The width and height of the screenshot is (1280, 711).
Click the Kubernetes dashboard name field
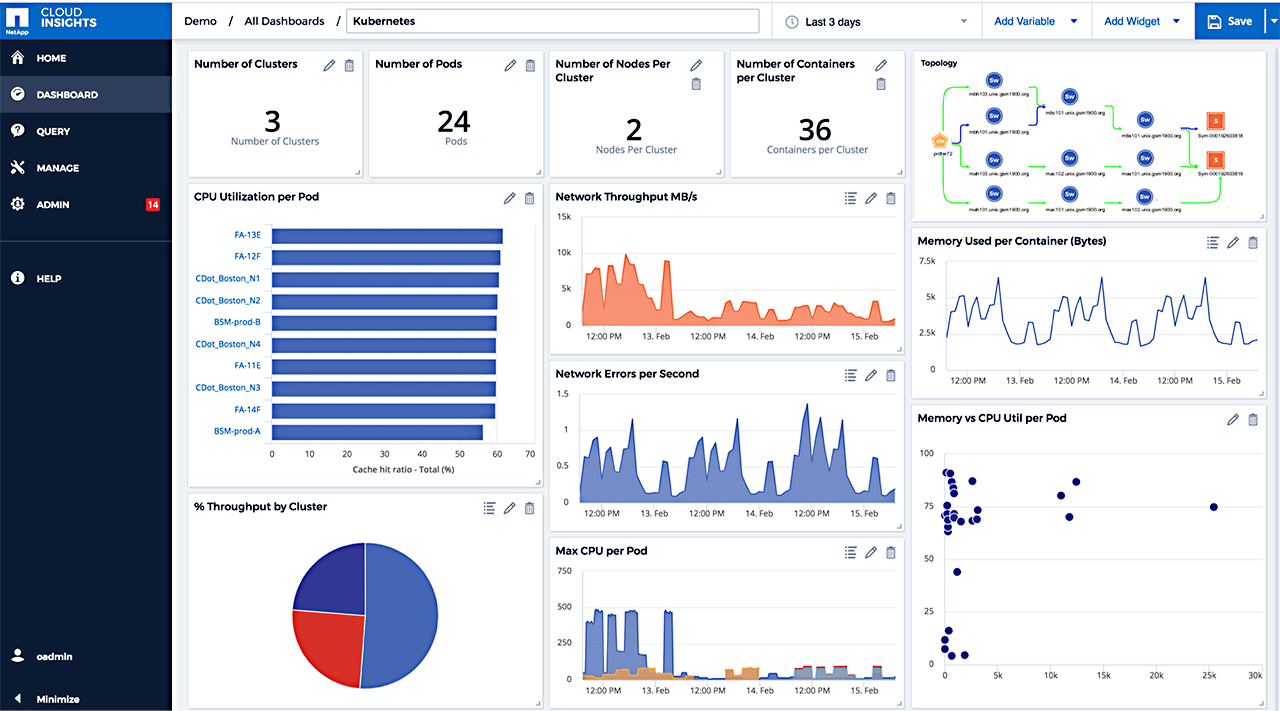[x=553, y=20]
